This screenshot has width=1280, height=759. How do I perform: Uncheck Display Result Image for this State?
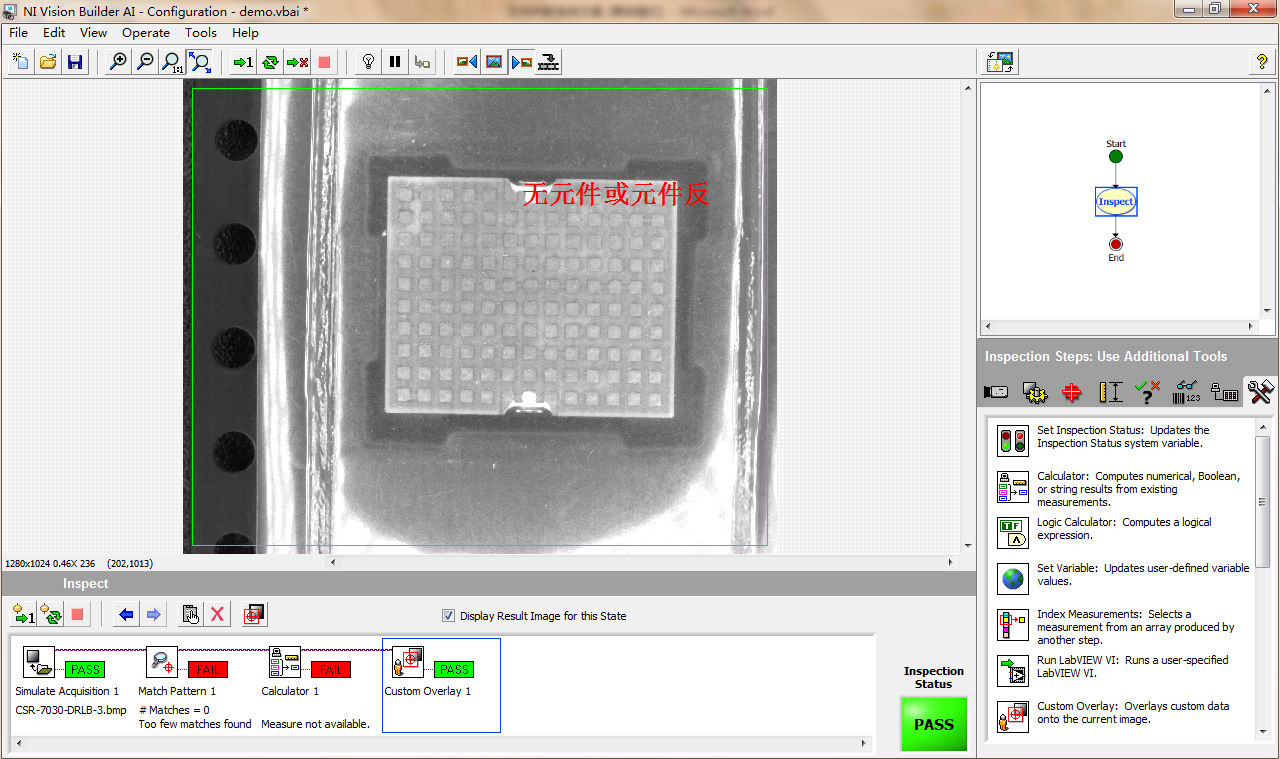(448, 616)
